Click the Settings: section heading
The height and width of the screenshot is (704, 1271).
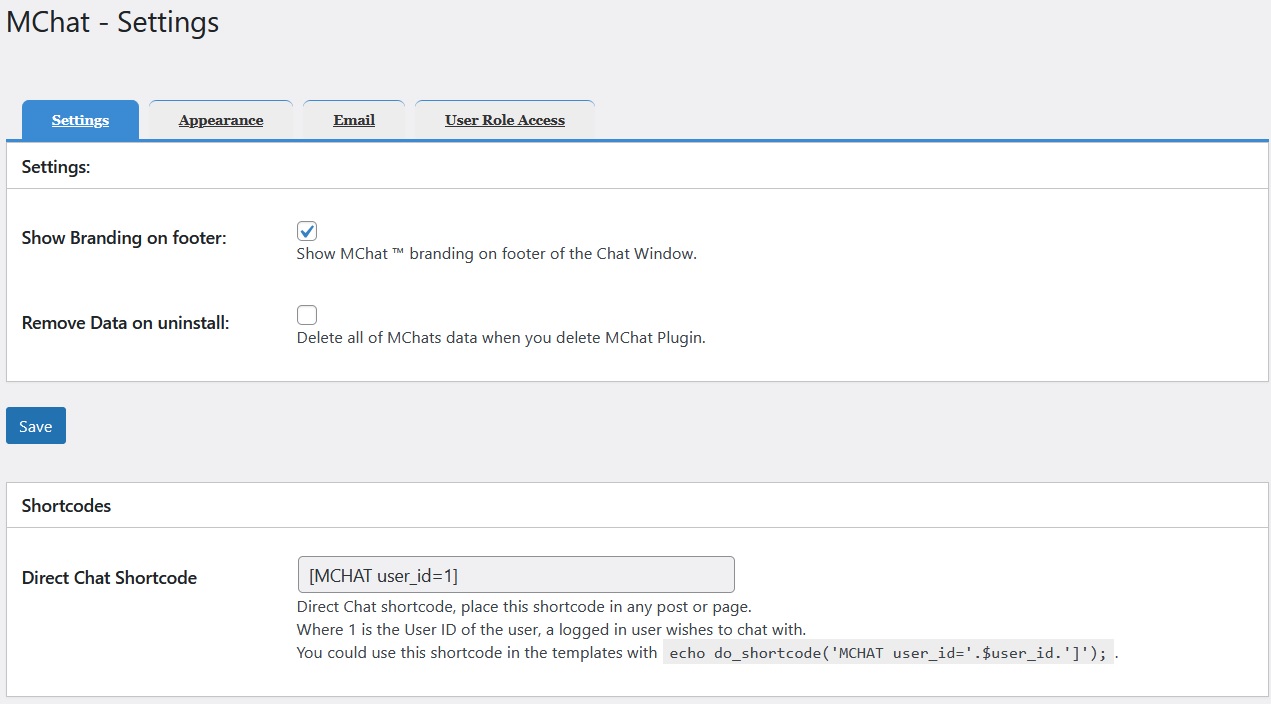[x=56, y=167]
